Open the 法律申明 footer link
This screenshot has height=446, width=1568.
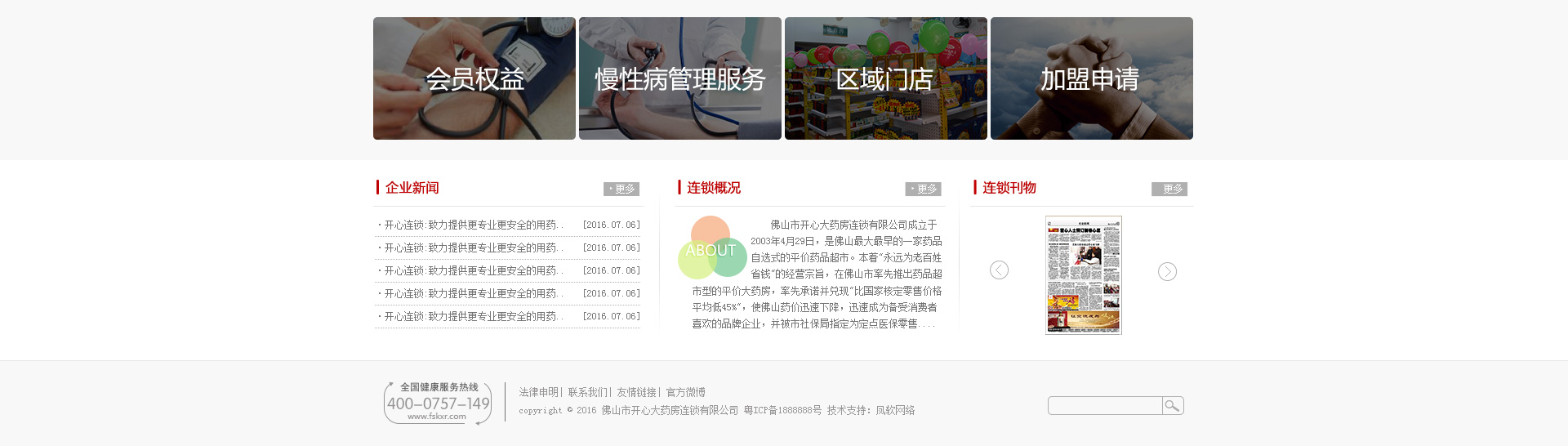point(539,392)
